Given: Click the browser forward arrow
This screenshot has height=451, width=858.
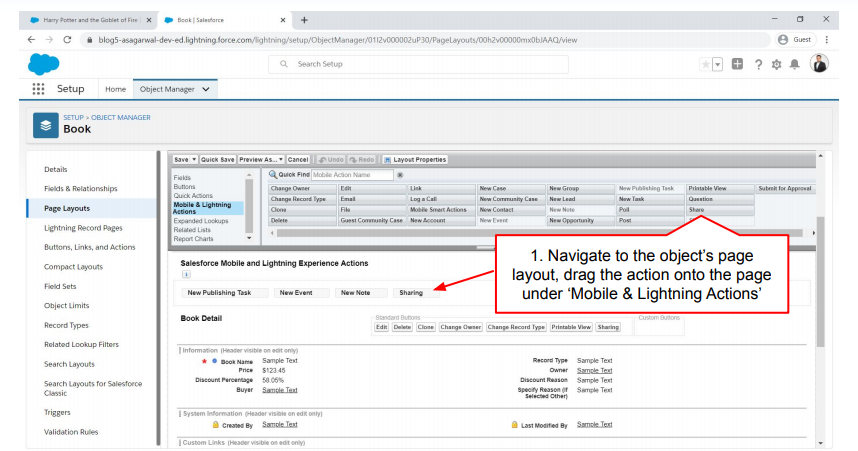Looking at the screenshot, I should (49, 39).
